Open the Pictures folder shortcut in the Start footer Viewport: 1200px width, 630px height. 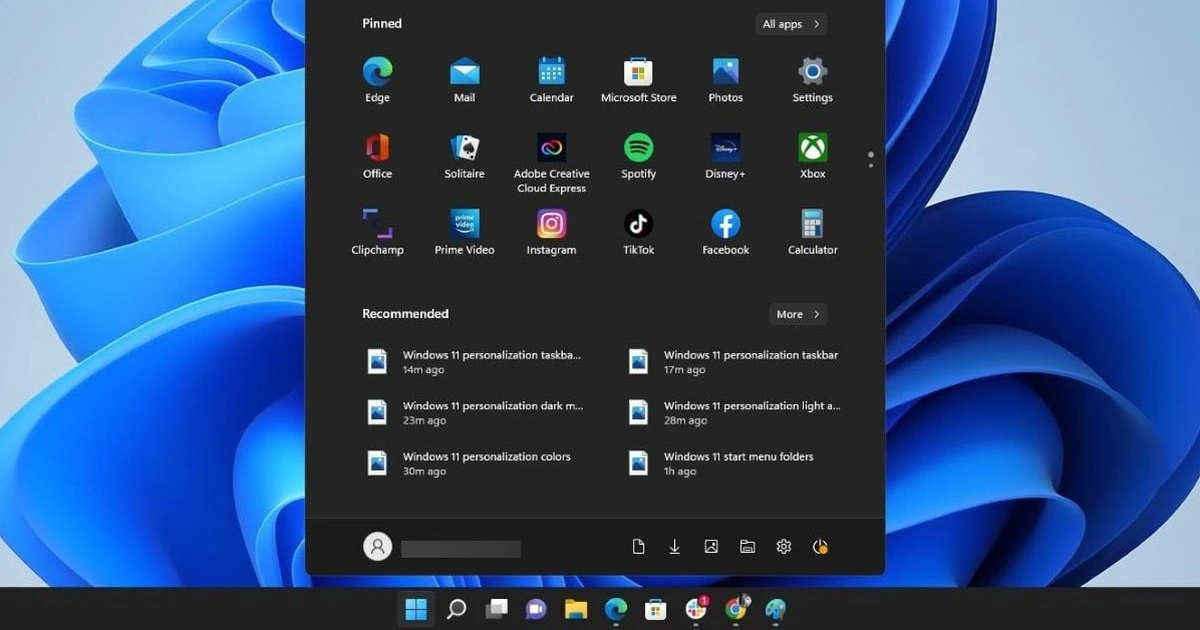pos(711,547)
